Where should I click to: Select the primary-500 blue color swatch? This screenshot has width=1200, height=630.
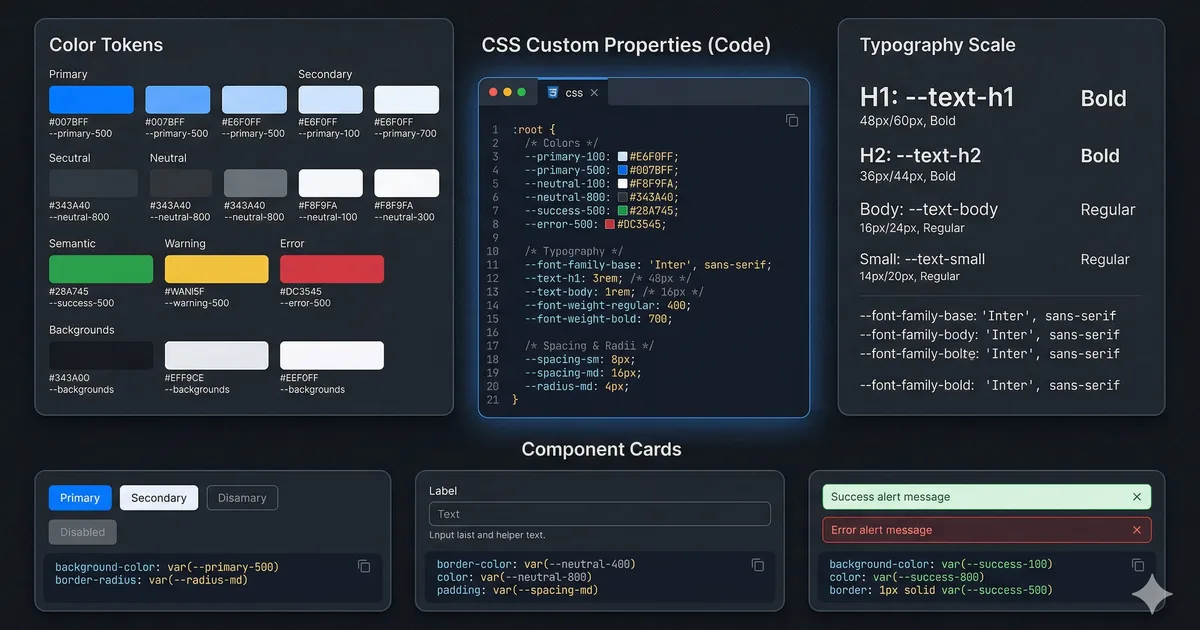coord(91,99)
